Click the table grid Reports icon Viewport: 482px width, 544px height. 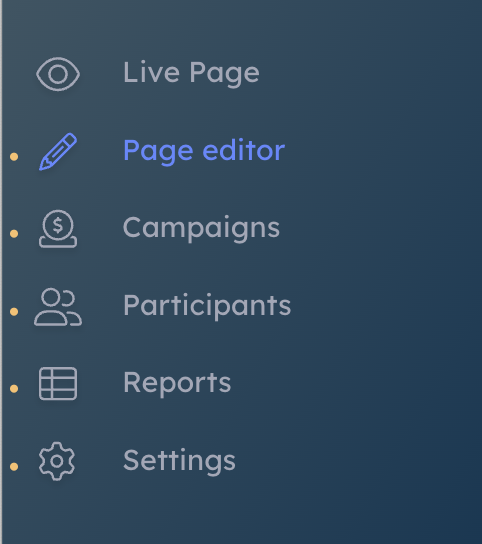tap(58, 384)
